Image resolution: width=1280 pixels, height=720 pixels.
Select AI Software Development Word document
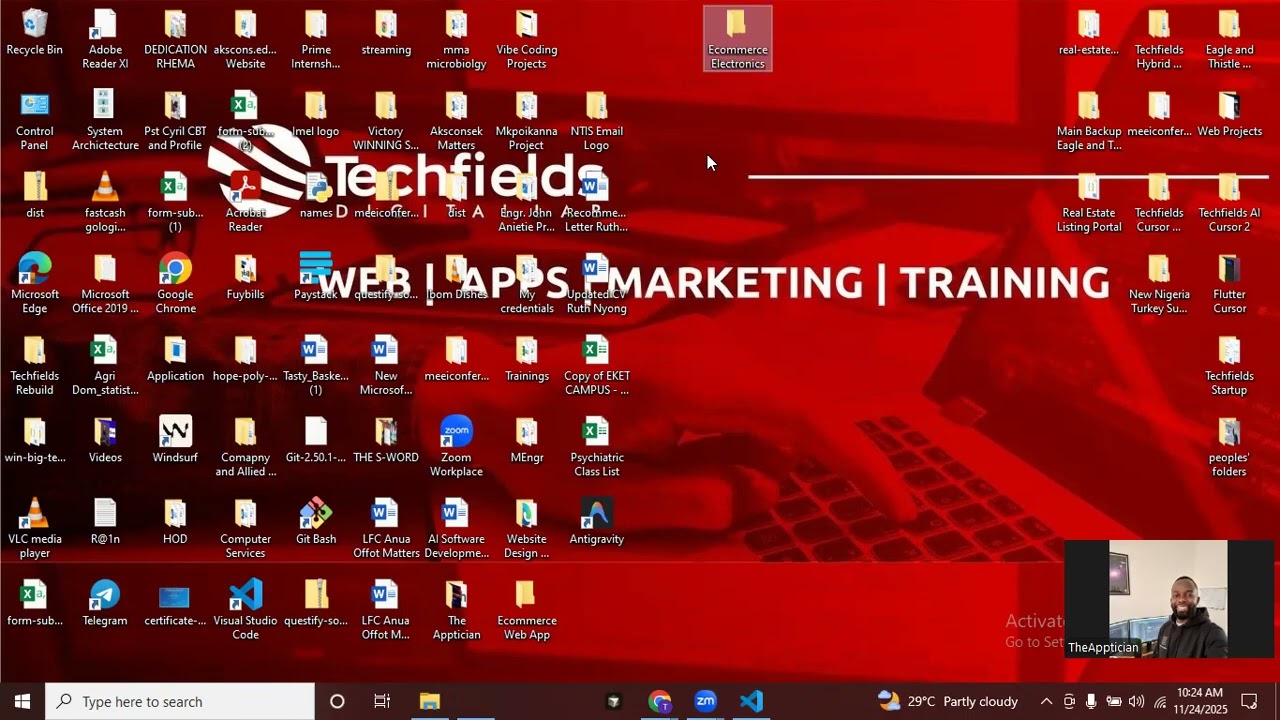456,529
